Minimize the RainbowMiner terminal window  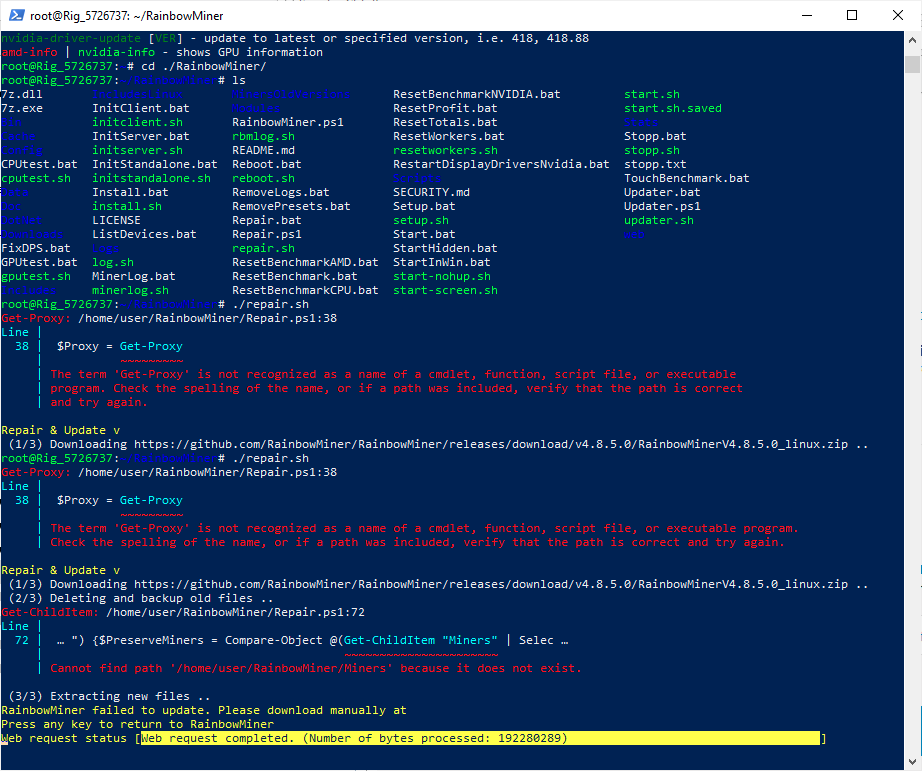(x=807, y=15)
